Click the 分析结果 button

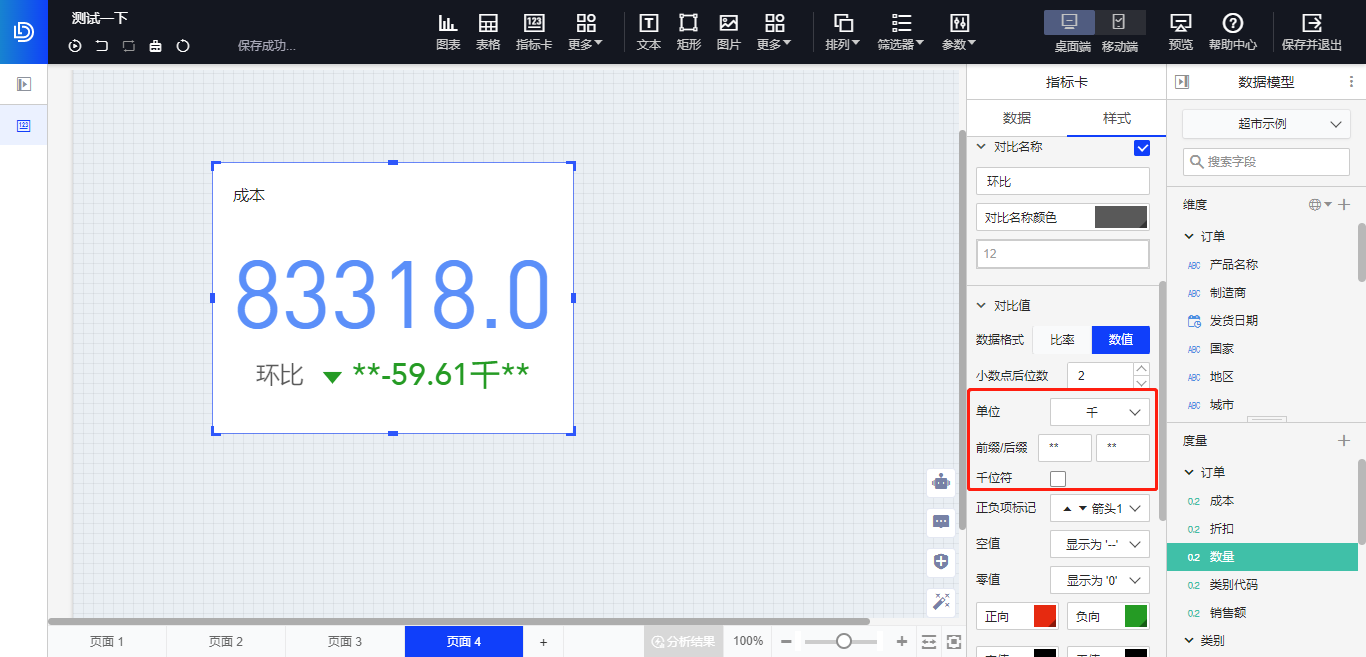683,642
